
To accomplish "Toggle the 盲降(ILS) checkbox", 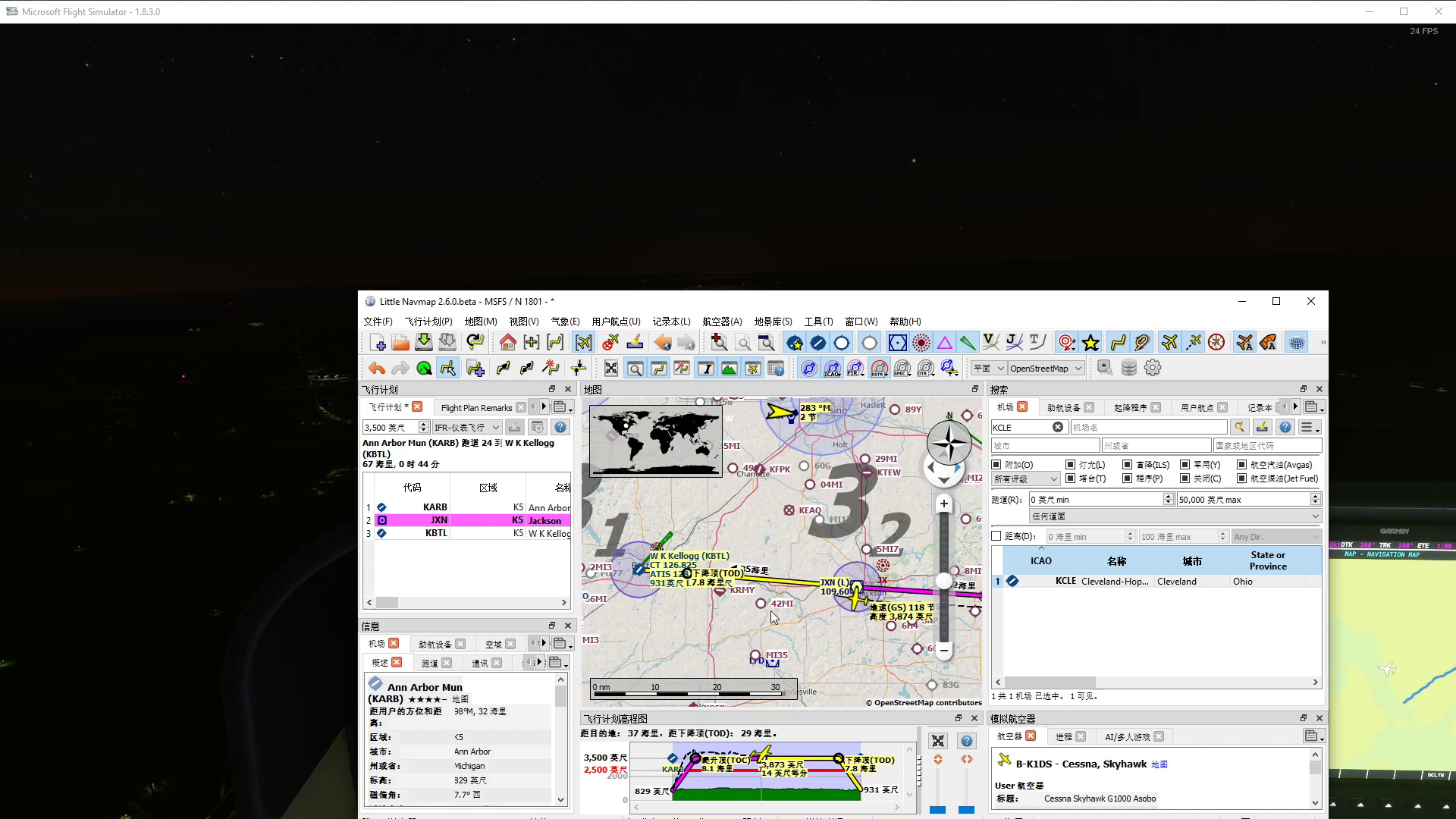I will click(1127, 465).
